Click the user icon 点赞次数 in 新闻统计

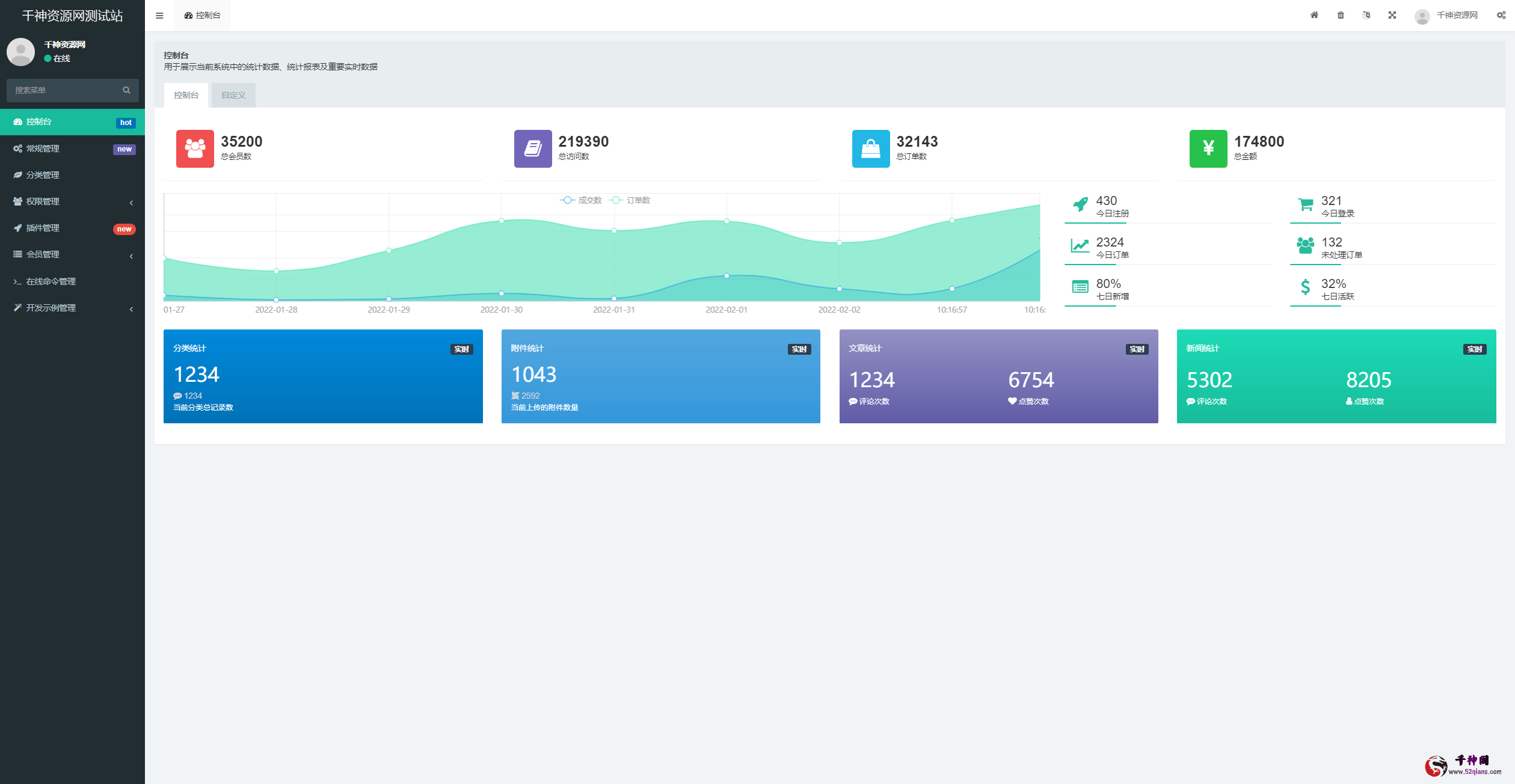[1349, 401]
